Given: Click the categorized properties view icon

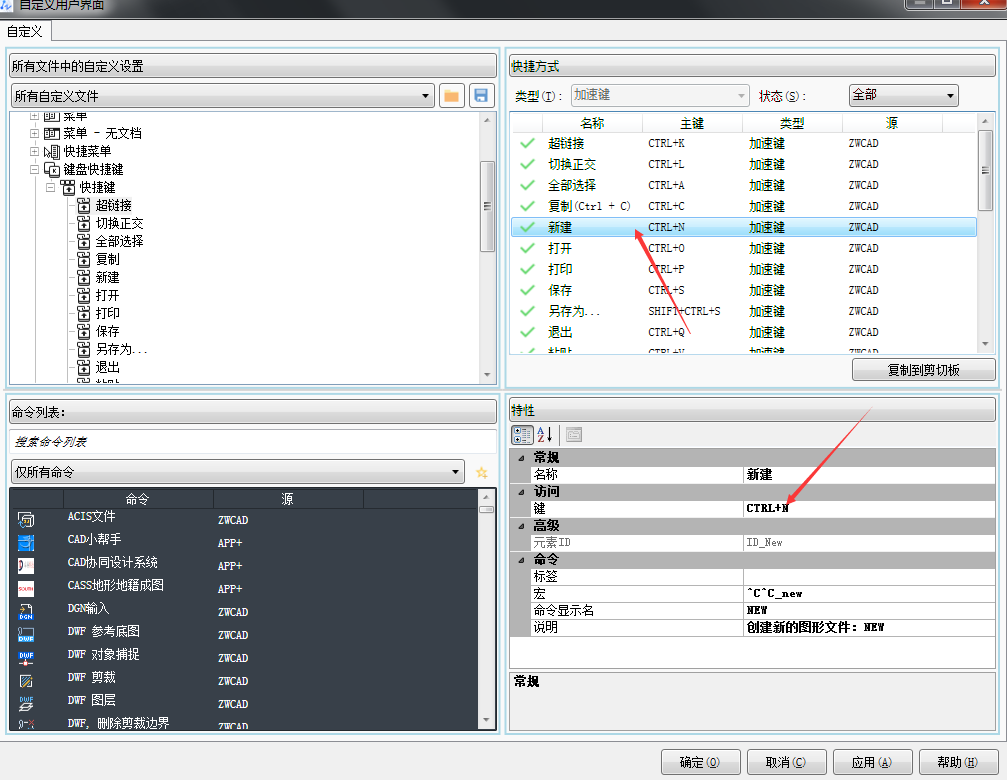Looking at the screenshot, I should (522, 435).
